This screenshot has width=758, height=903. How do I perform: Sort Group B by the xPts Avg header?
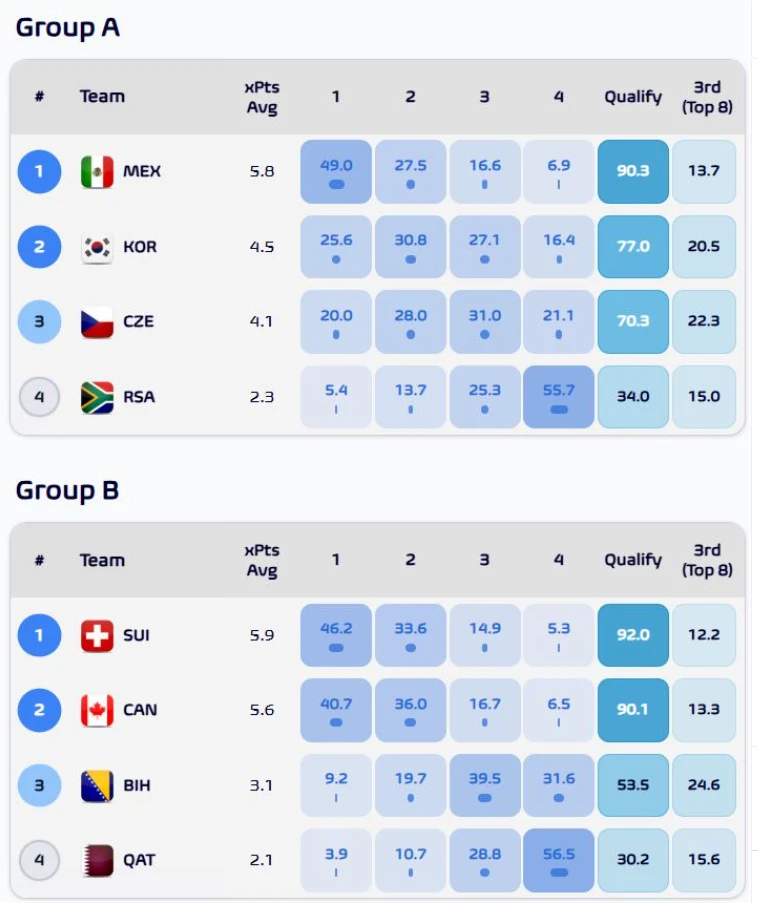click(x=261, y=560)
